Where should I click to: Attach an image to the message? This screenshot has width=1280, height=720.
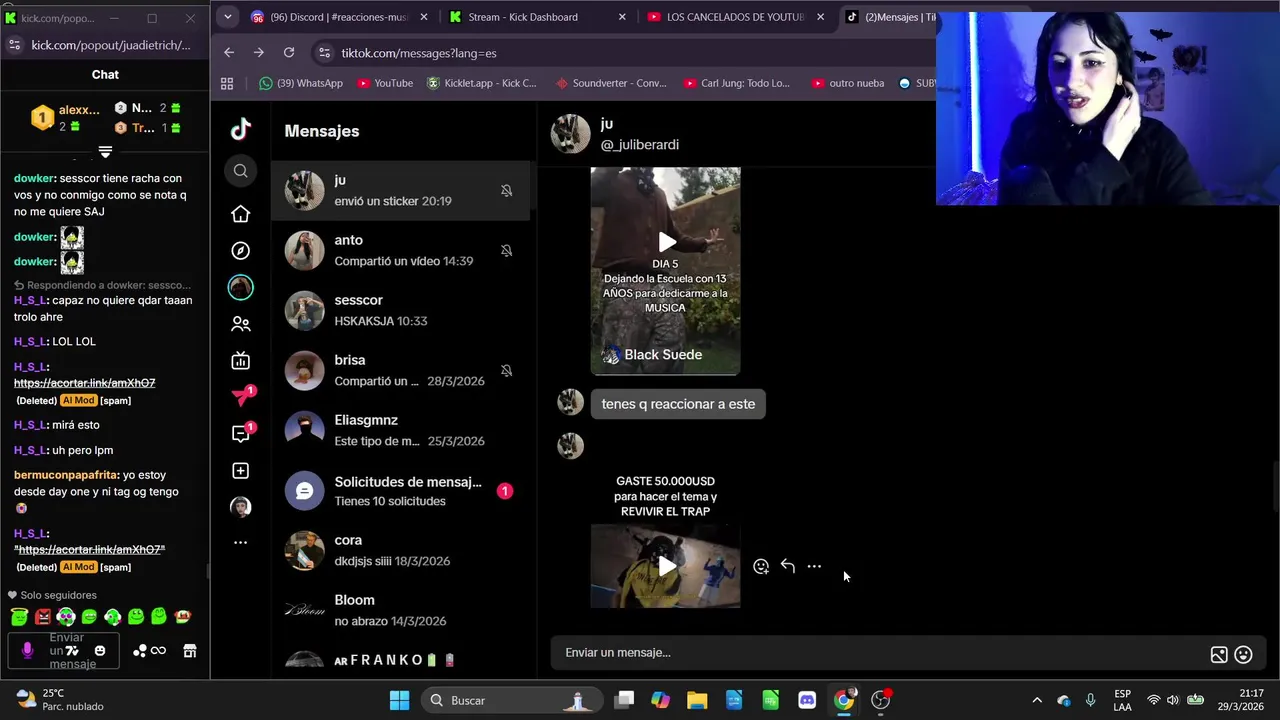coord(1219,655)
